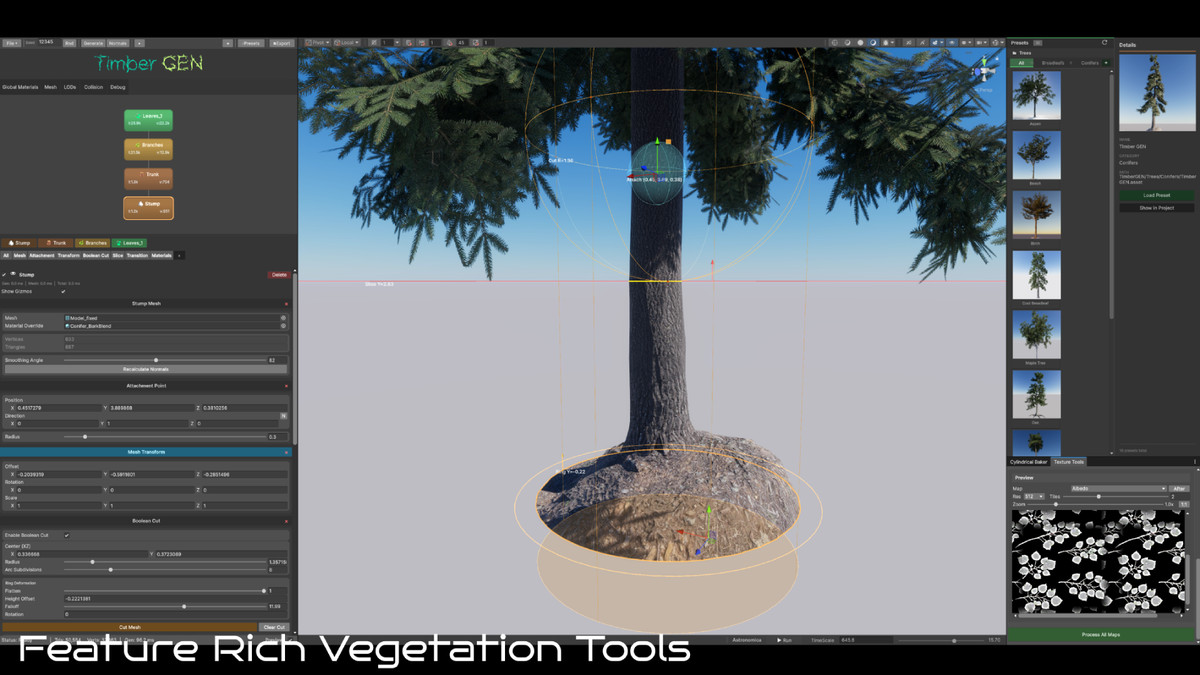The height and width of the screenshot is (675, 1200).
Task: Open the Pivot mode dropdown
Action: point(318,43)
